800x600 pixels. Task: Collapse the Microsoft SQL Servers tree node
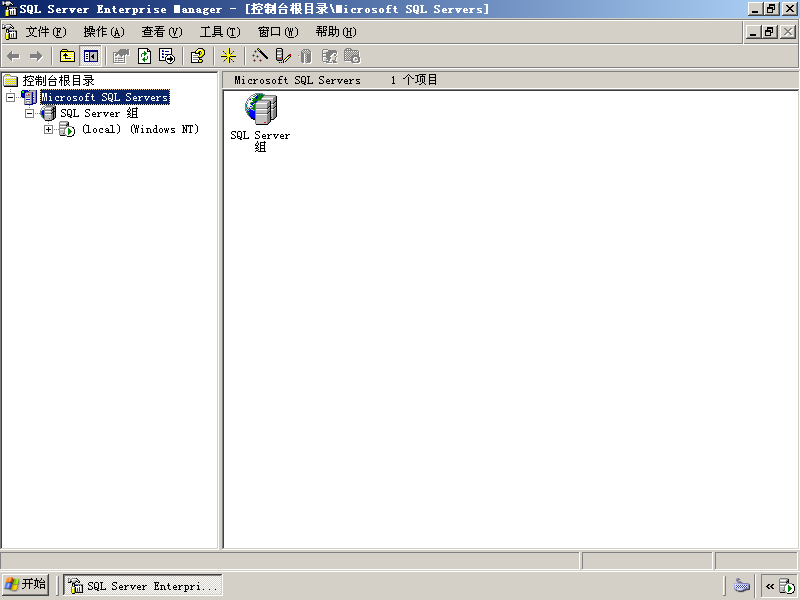tap(10, 97)
